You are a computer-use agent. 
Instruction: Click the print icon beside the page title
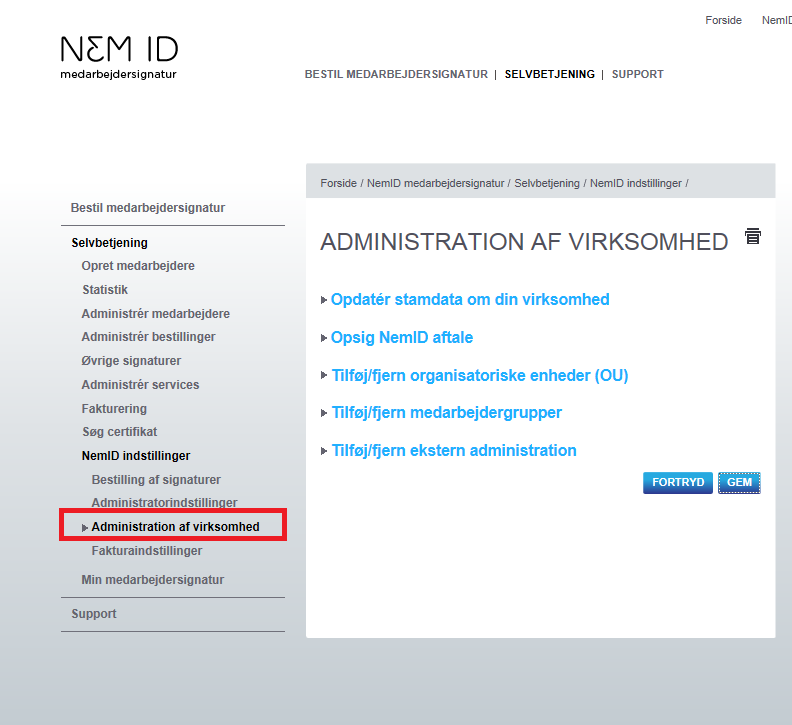[753, 236]
